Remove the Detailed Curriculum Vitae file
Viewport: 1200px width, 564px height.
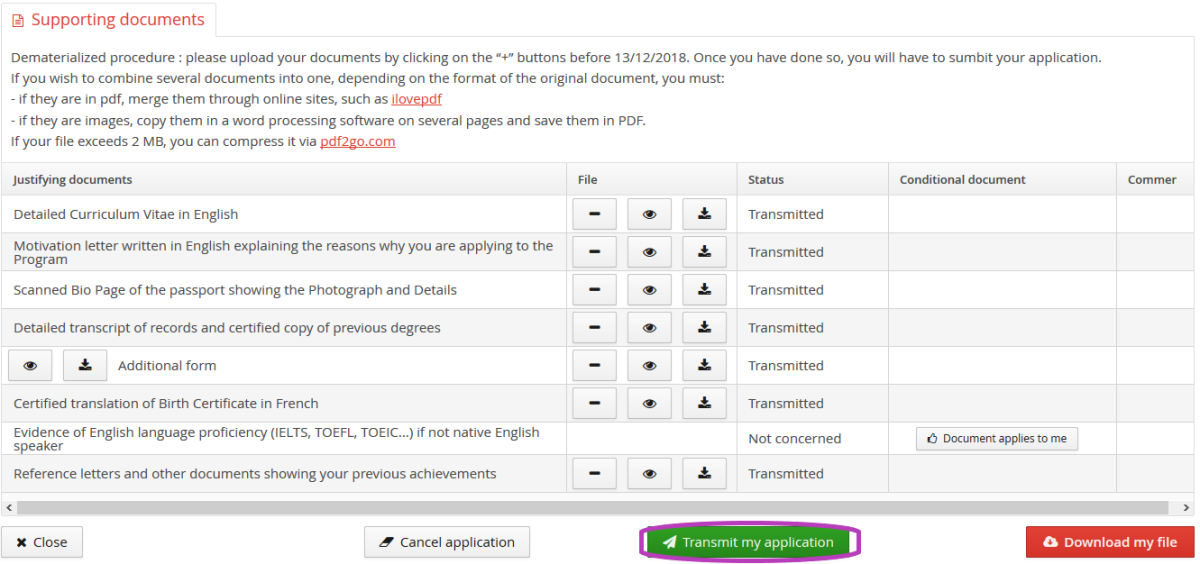(594, 214)
